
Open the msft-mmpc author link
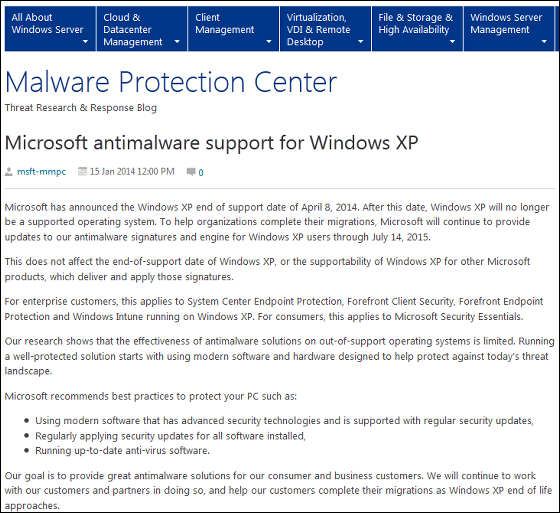pyautogui.click(x=41, y=172)
